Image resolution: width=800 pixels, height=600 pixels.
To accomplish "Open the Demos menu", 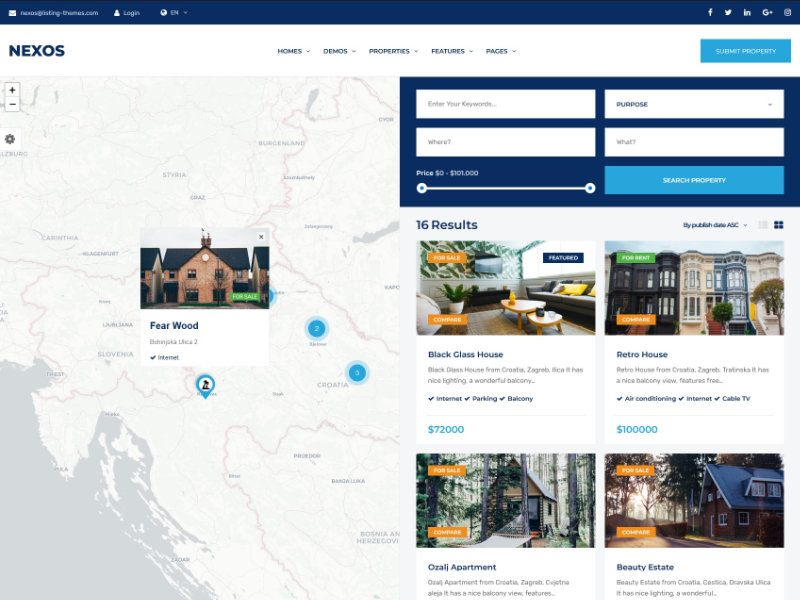I will [x=338, y=51].
